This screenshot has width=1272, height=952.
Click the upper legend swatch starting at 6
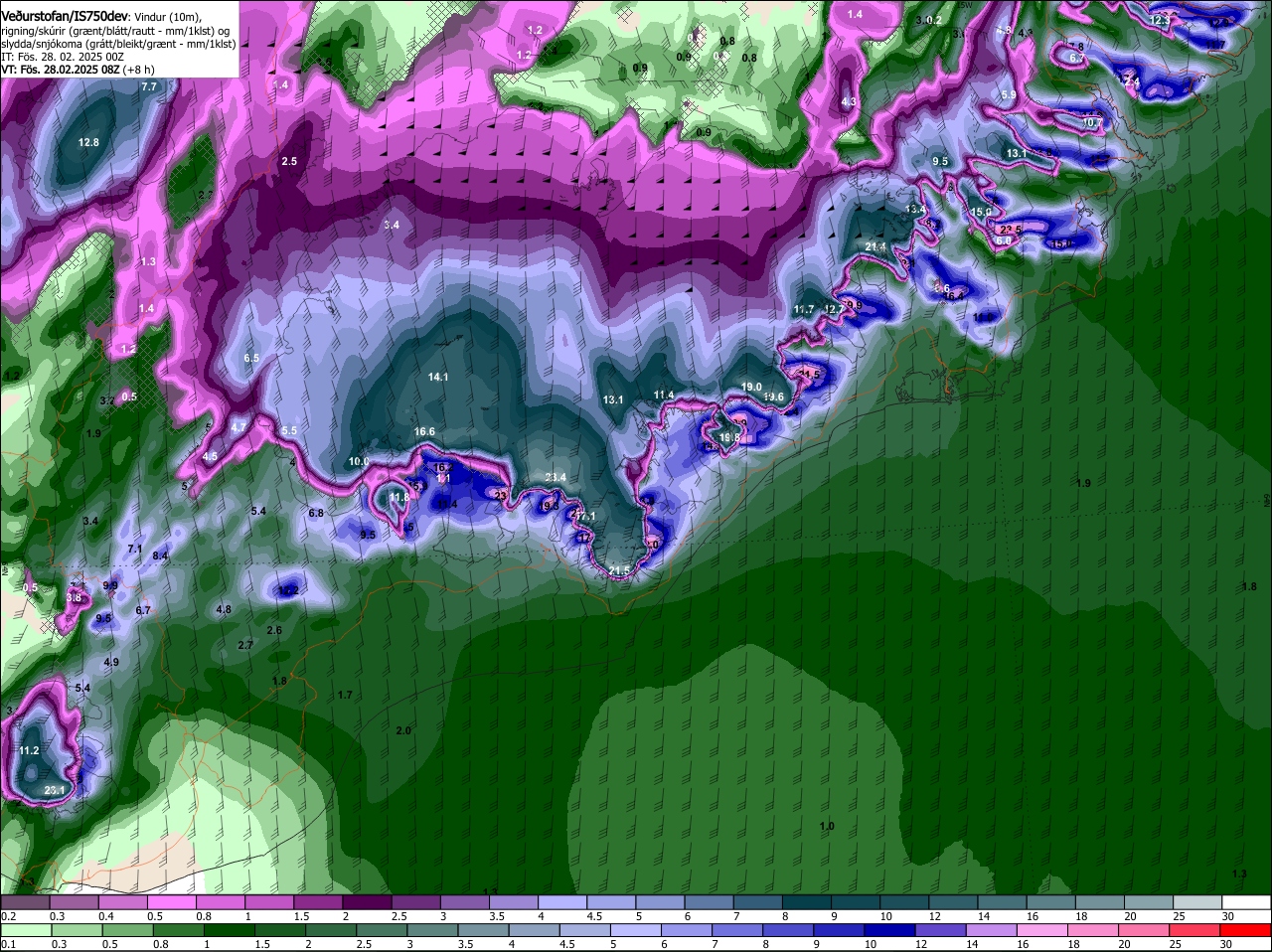708,902
